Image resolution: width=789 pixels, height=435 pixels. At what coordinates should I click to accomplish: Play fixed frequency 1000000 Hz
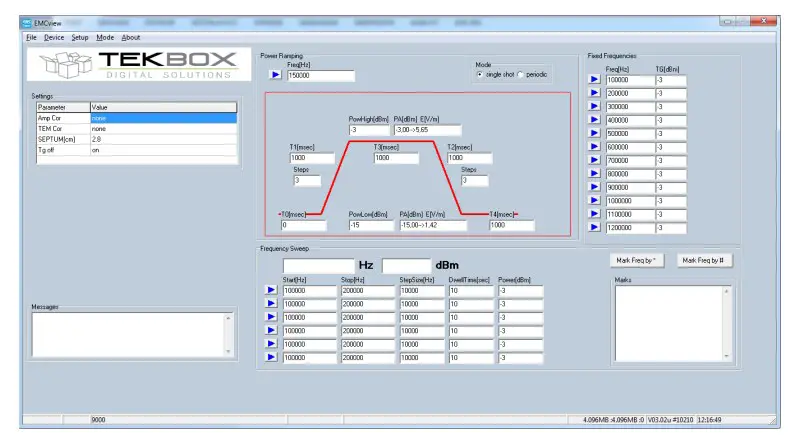(594, 200)
